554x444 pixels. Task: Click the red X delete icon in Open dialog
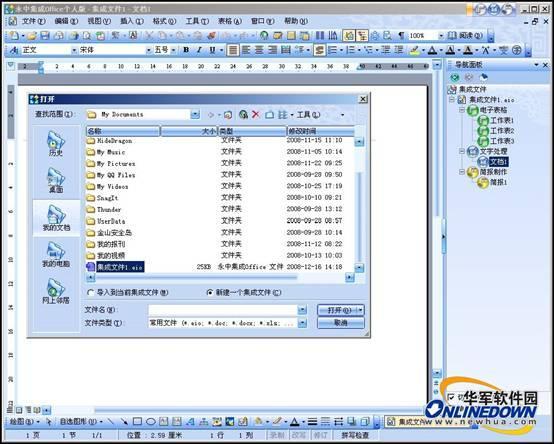click(256, 114)
